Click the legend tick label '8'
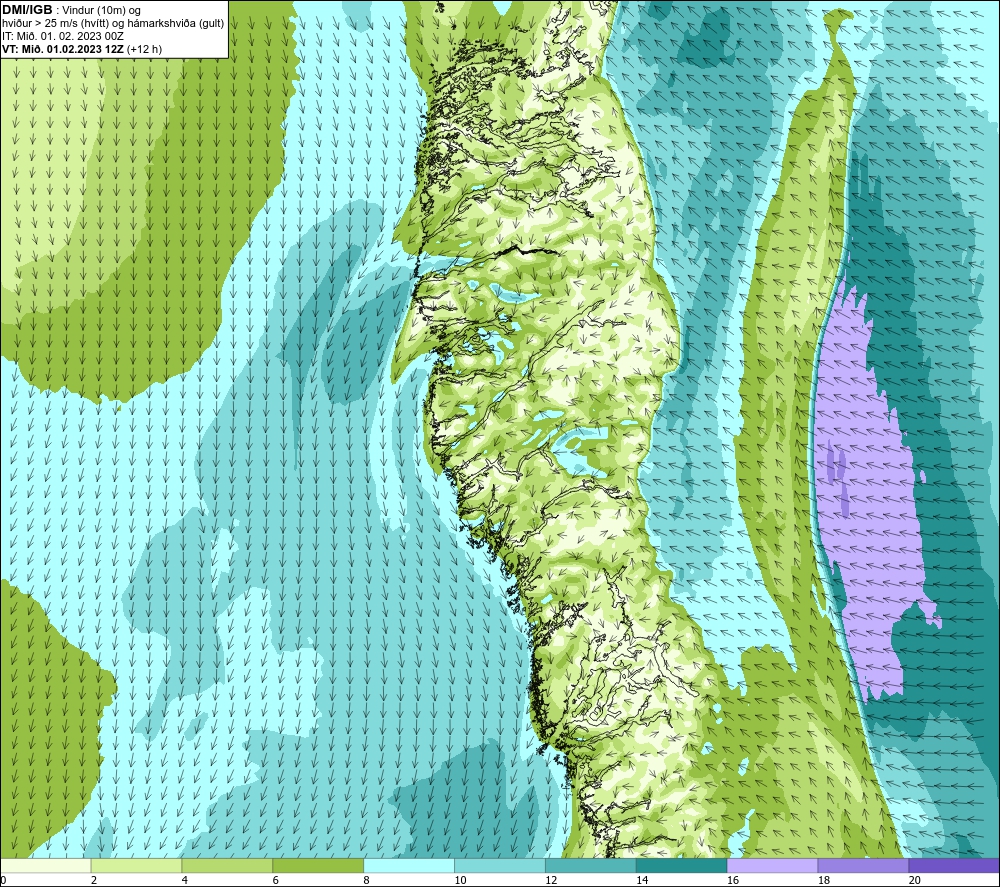The width and height of the screenshot is (1000, 887). (x=367, y=880)
